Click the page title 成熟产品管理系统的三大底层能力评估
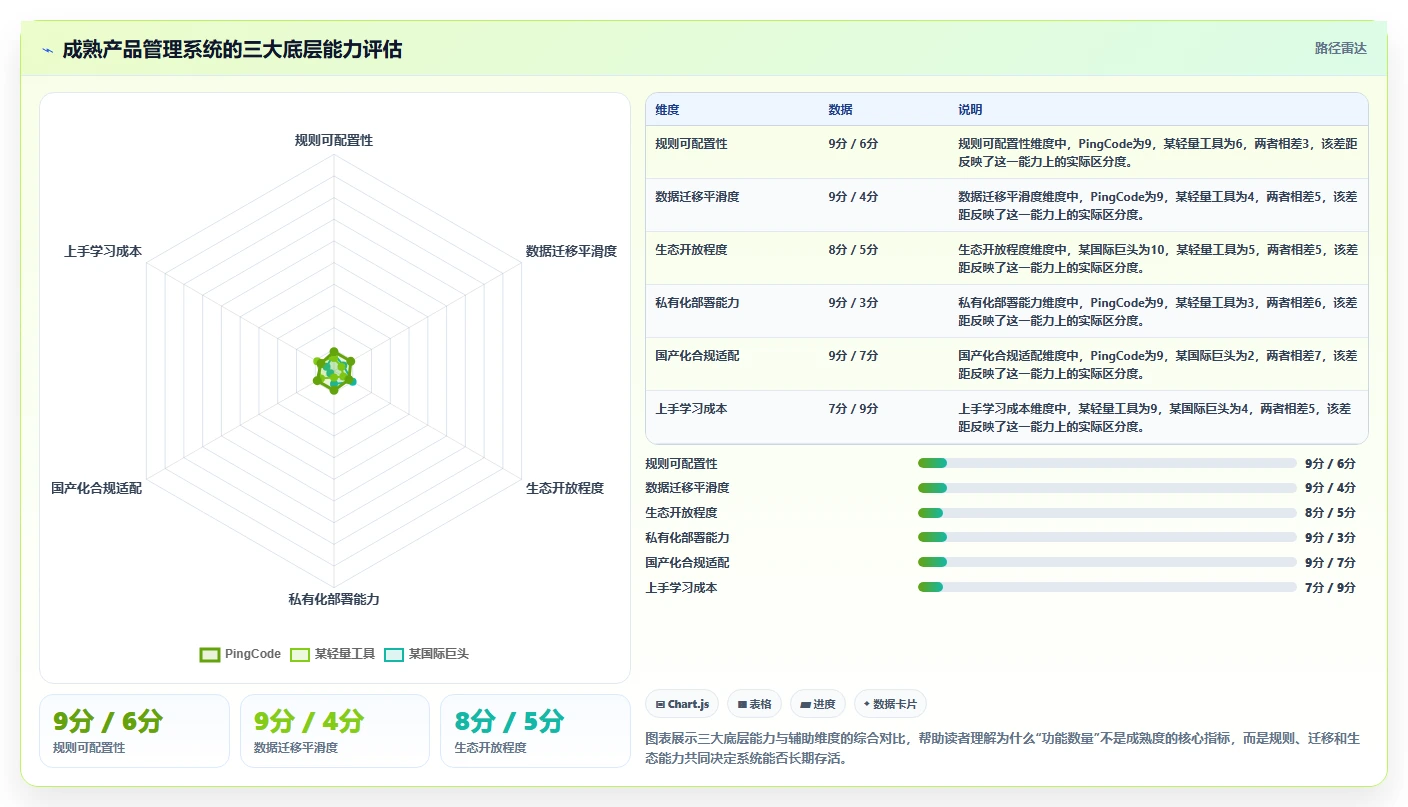1408x807 pixels. (x=232, y=49)
